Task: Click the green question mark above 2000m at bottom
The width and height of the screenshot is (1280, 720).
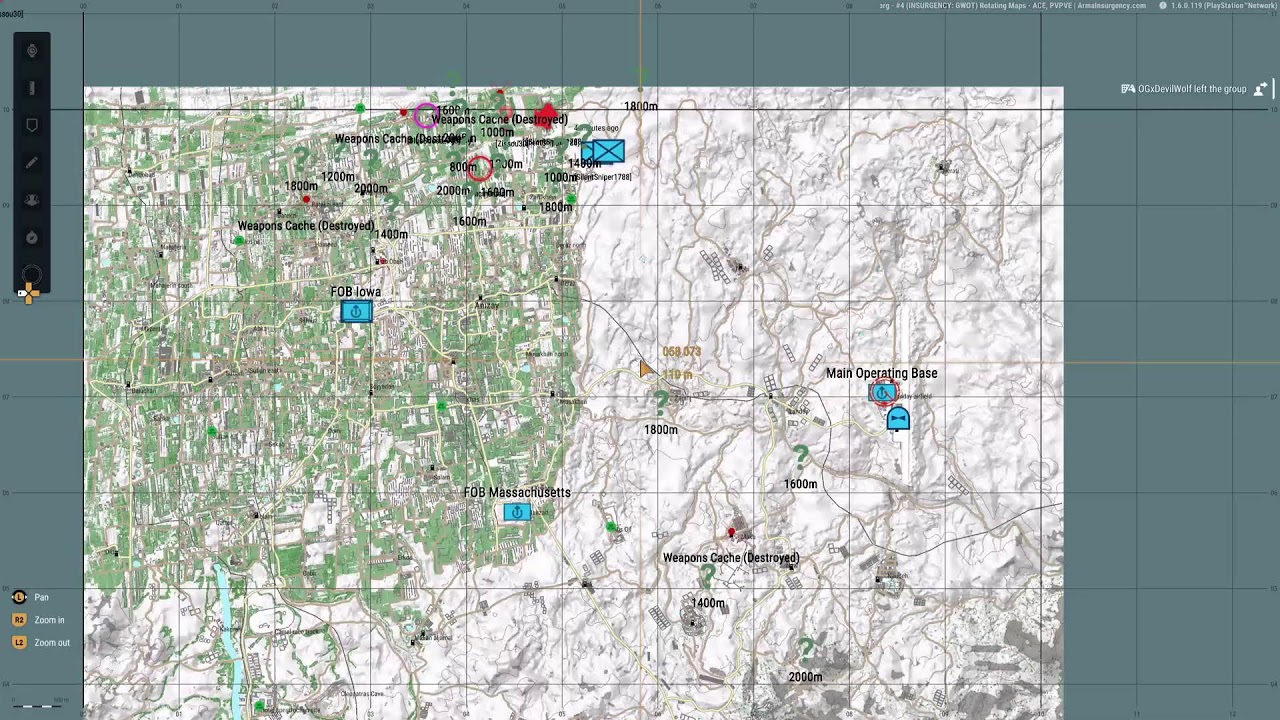Action: tap(807, 651)
